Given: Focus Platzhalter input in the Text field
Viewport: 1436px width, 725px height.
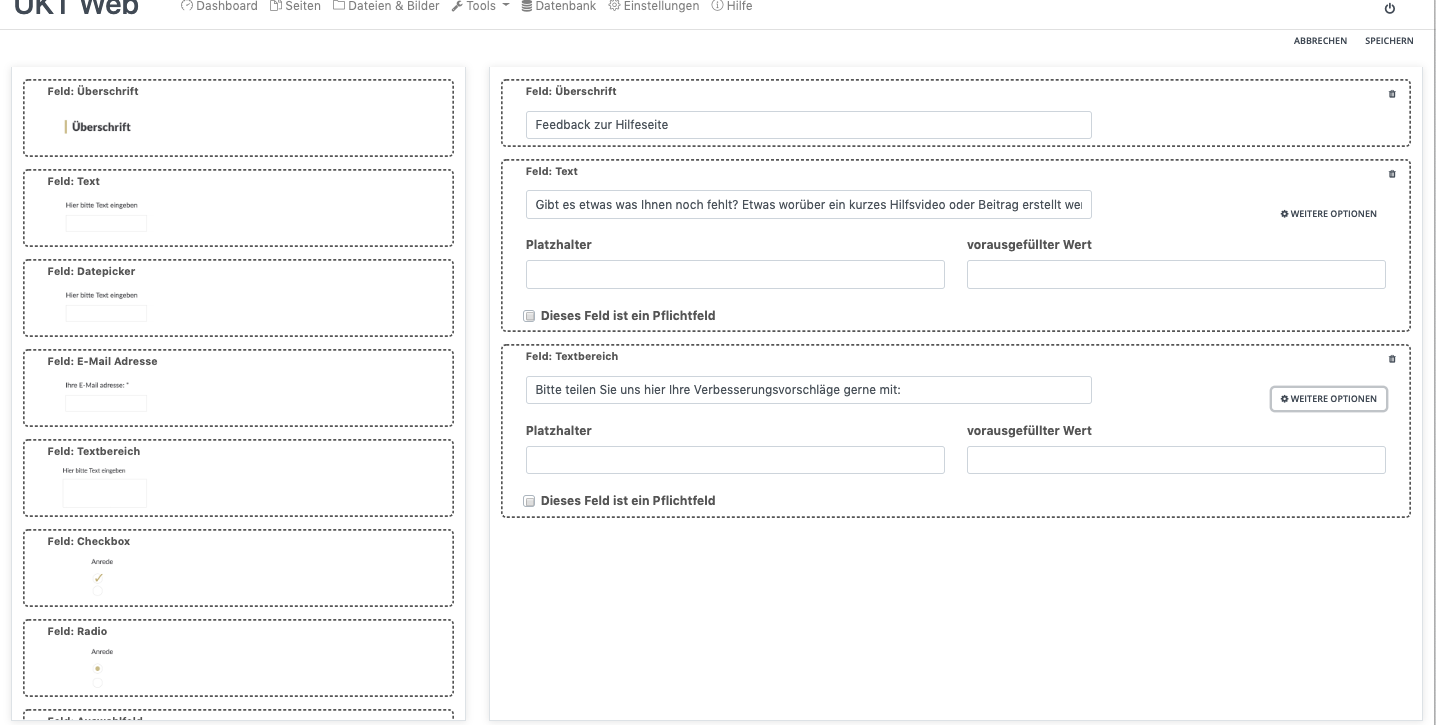Looking at the screenshot, I should 735,274.
